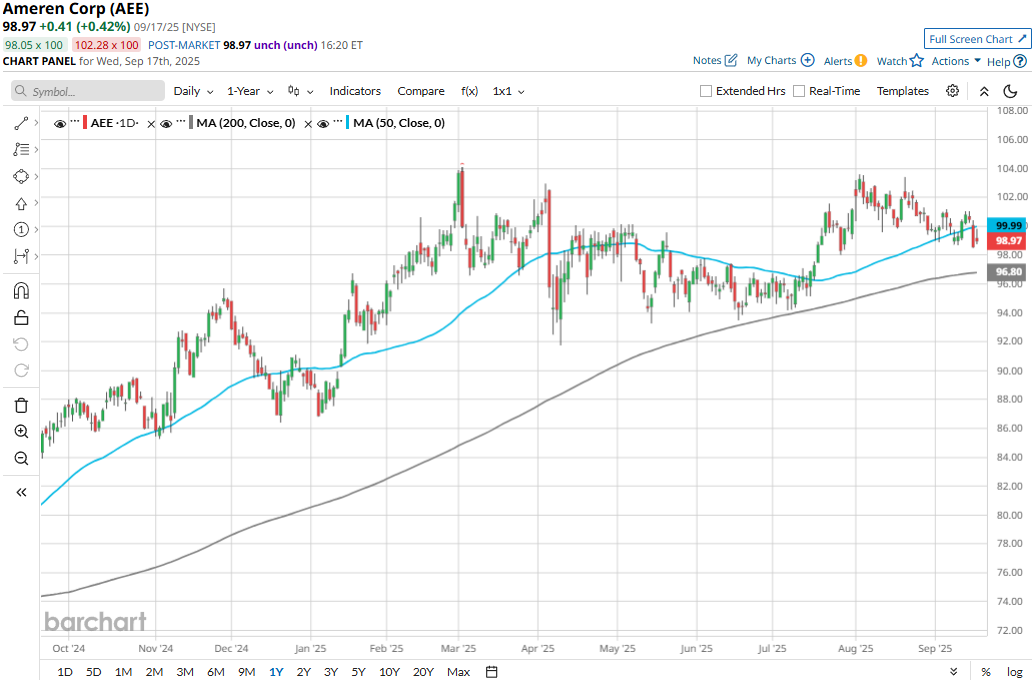Open the candlestick chart type dropdown
Screen dimensions: 1033x680
click(x=300, y=91)
